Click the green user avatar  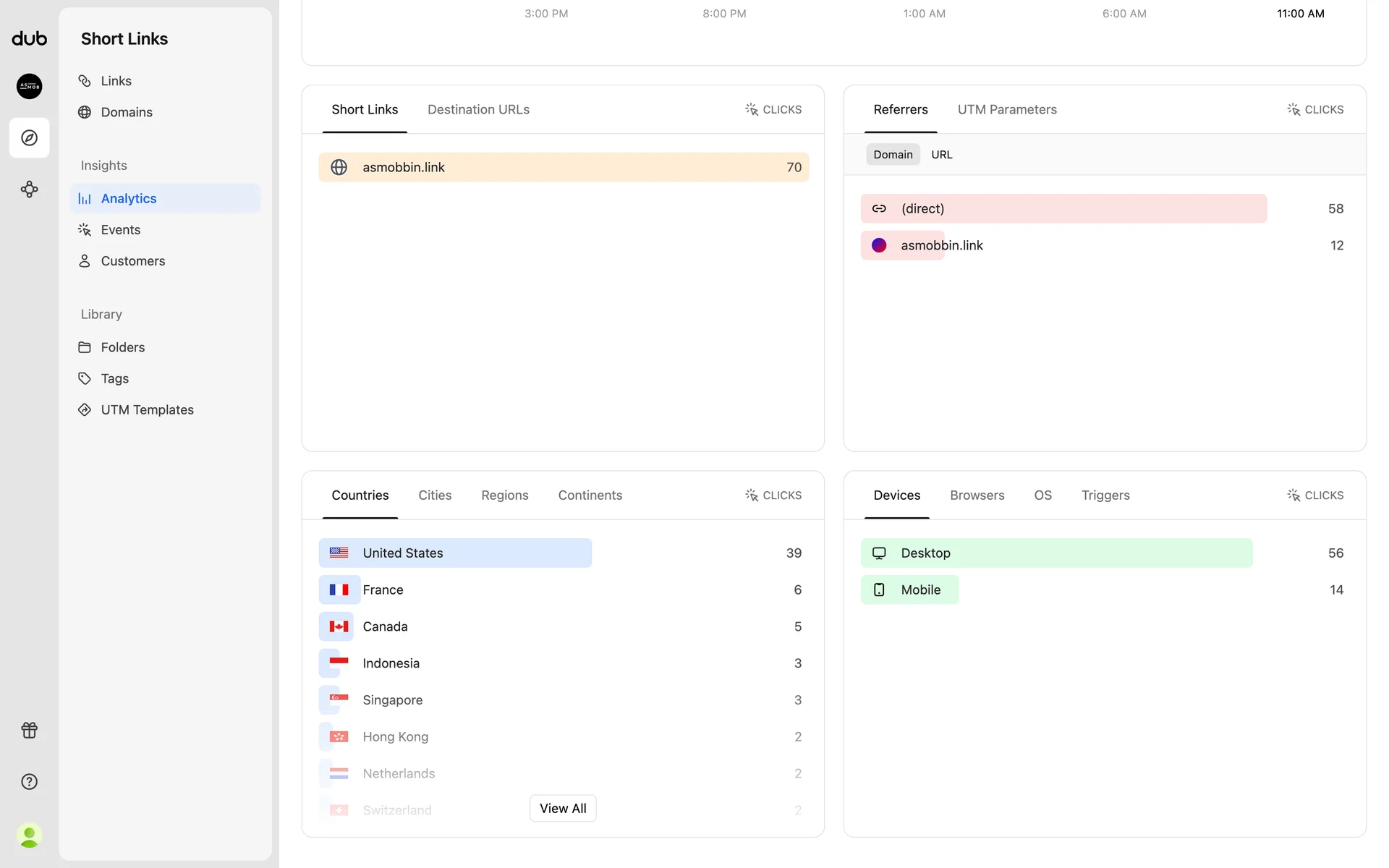[x=29, y=835]
